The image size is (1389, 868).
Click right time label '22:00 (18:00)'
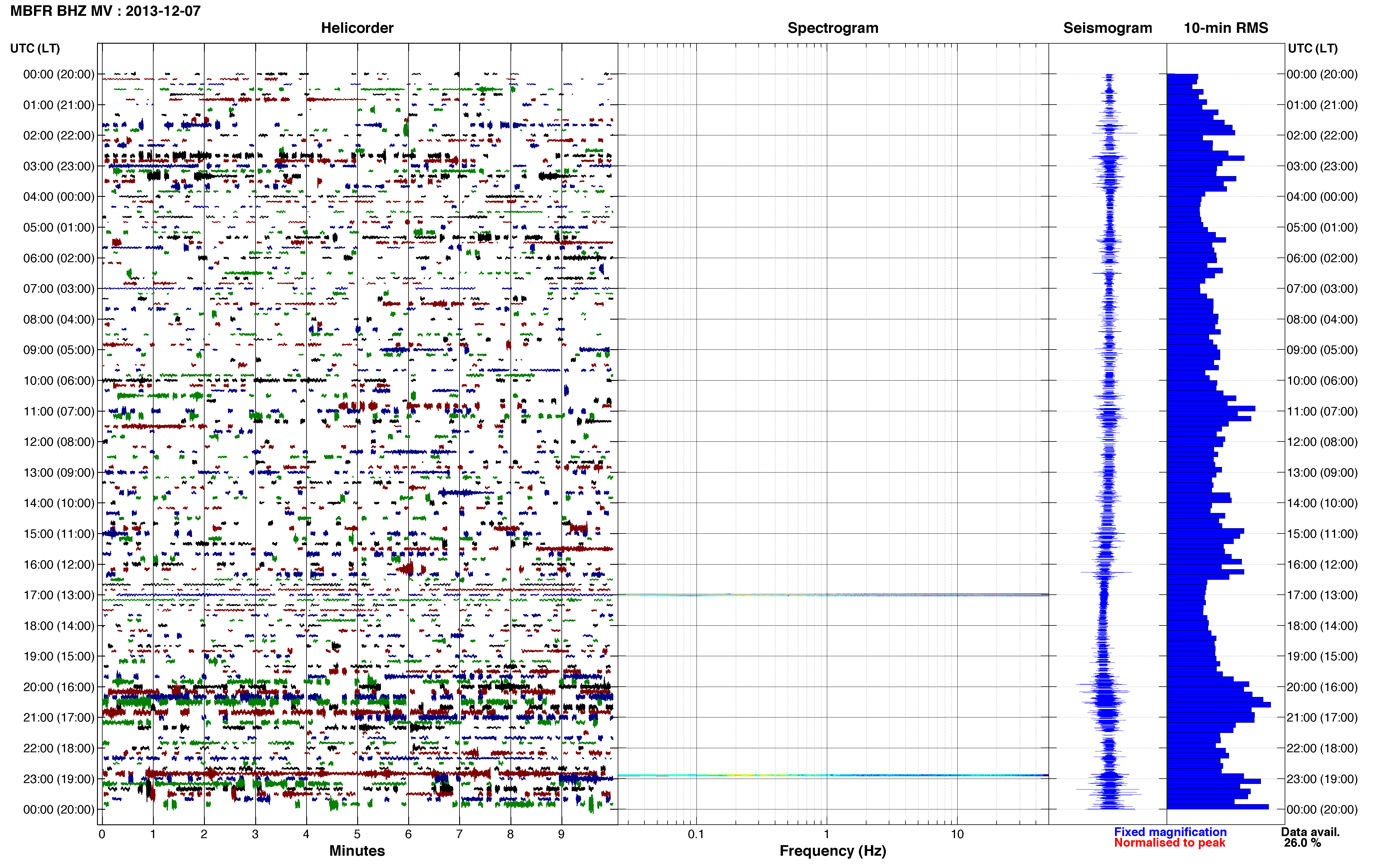(1322, 748)
